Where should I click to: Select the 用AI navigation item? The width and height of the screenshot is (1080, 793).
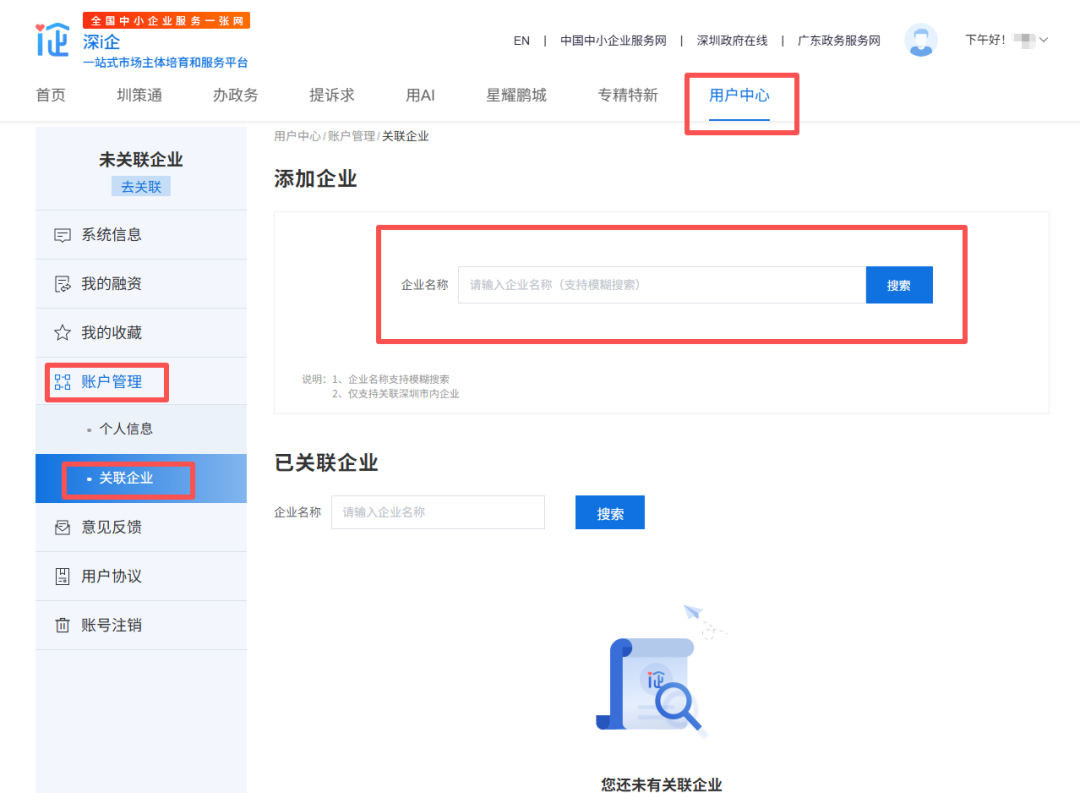point(420,95)
